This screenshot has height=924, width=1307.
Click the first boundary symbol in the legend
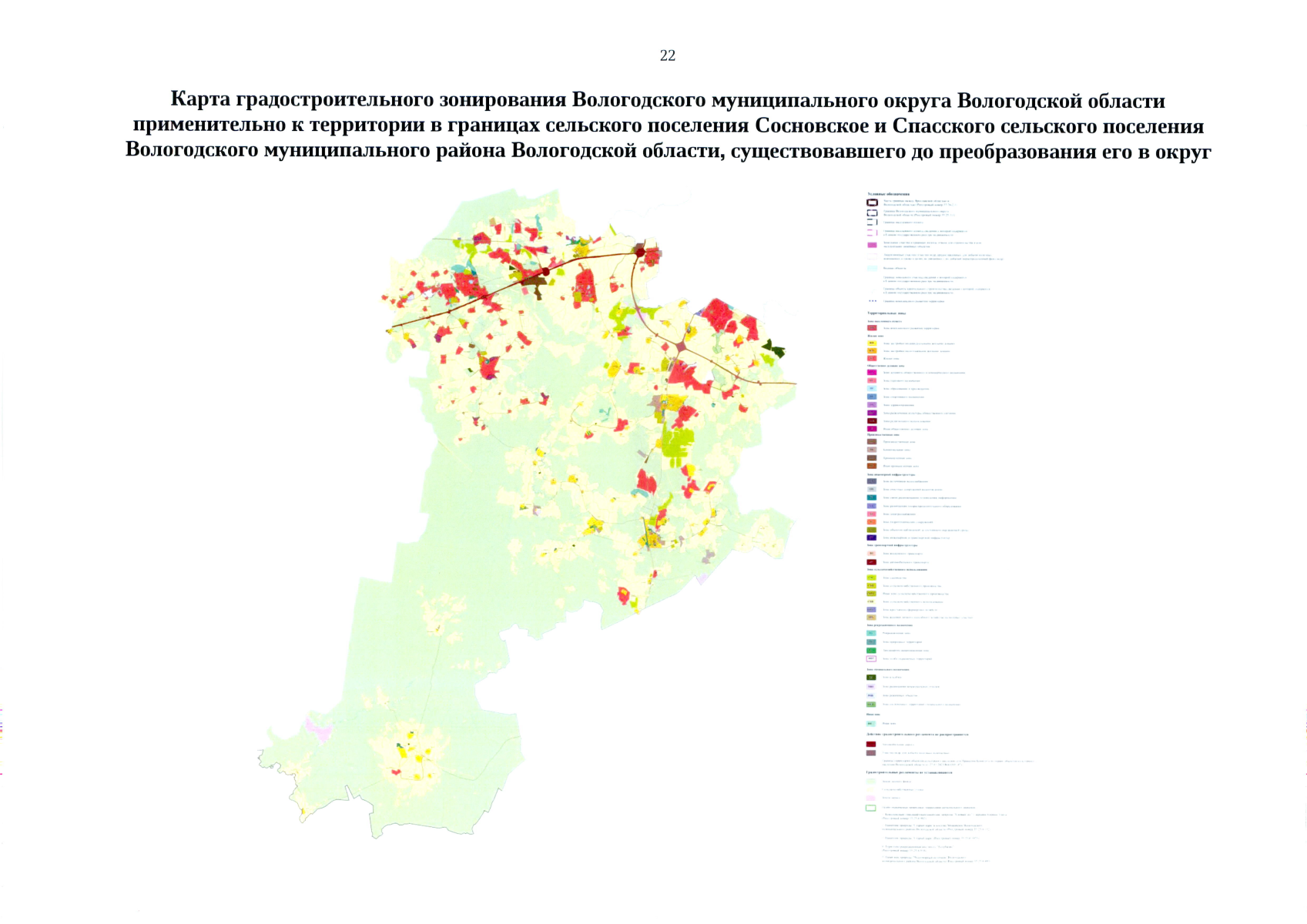(872, 203)
